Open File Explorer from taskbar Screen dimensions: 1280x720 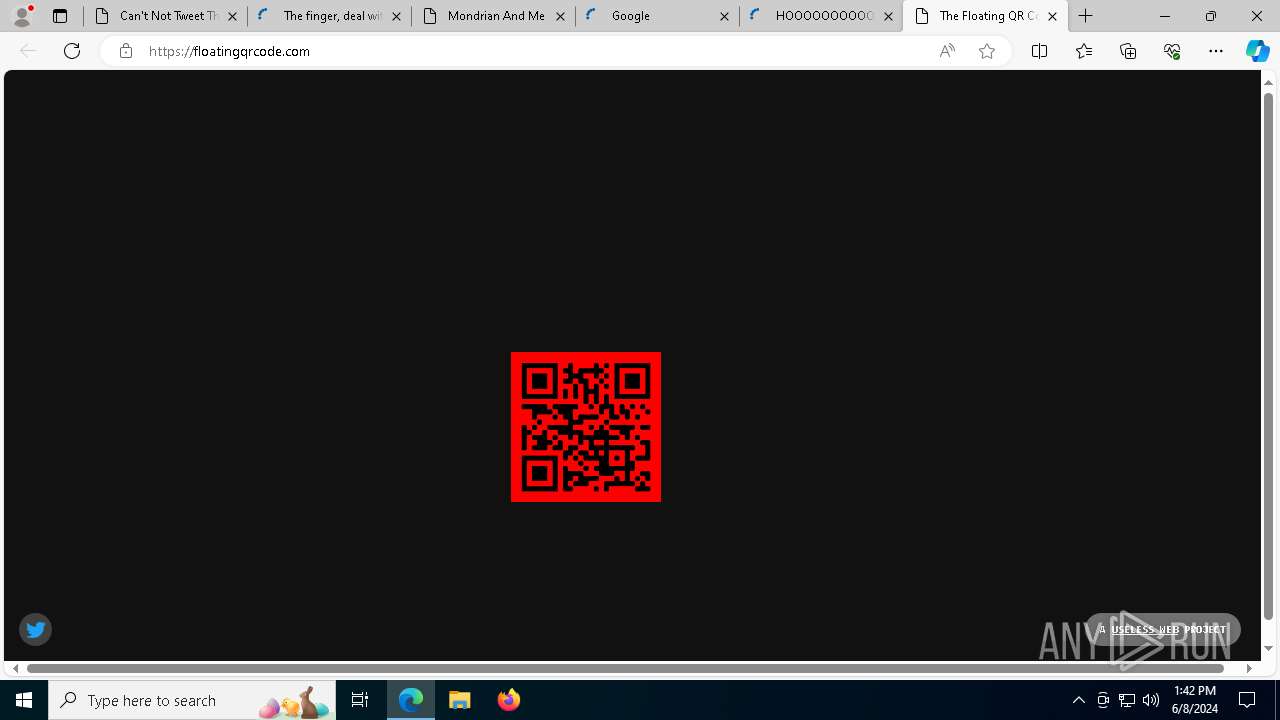click(x=460, y=700)
